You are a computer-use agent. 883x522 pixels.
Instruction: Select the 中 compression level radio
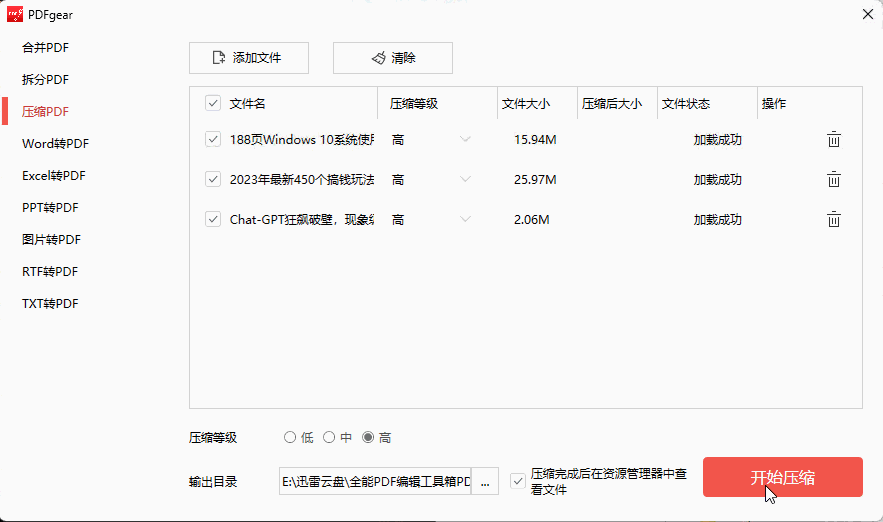329,438
